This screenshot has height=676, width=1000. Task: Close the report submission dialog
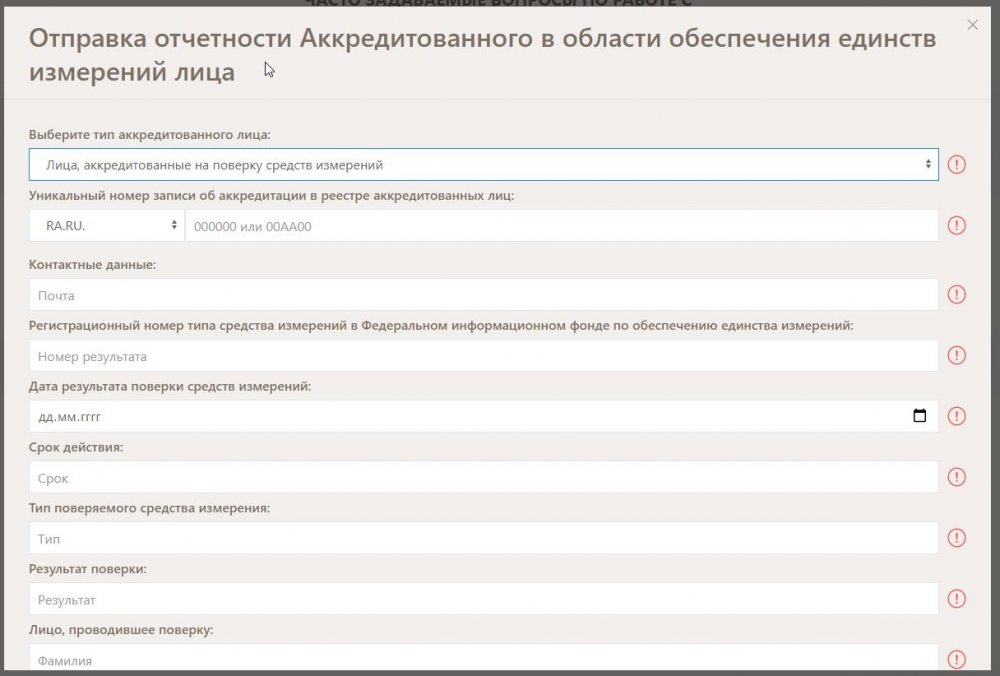click(973, 25)
